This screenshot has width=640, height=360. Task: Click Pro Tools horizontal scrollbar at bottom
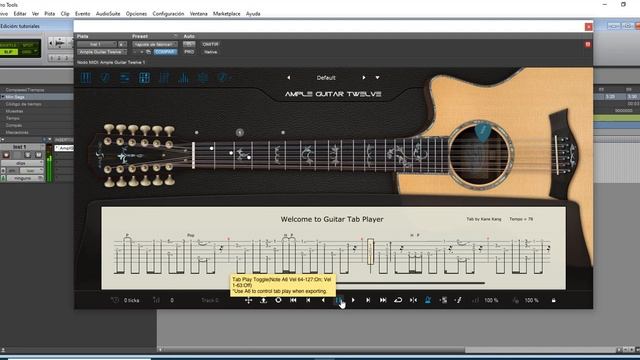pos(314,350)
